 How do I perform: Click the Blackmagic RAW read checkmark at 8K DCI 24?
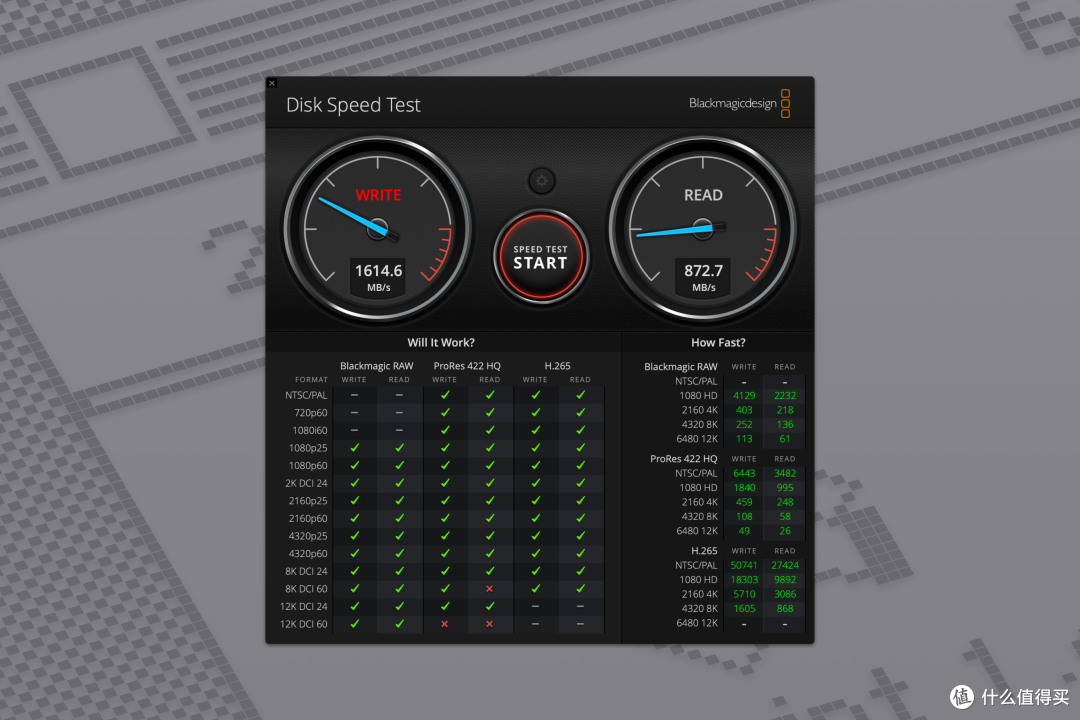pyautogui.click(x=399, y=571)
